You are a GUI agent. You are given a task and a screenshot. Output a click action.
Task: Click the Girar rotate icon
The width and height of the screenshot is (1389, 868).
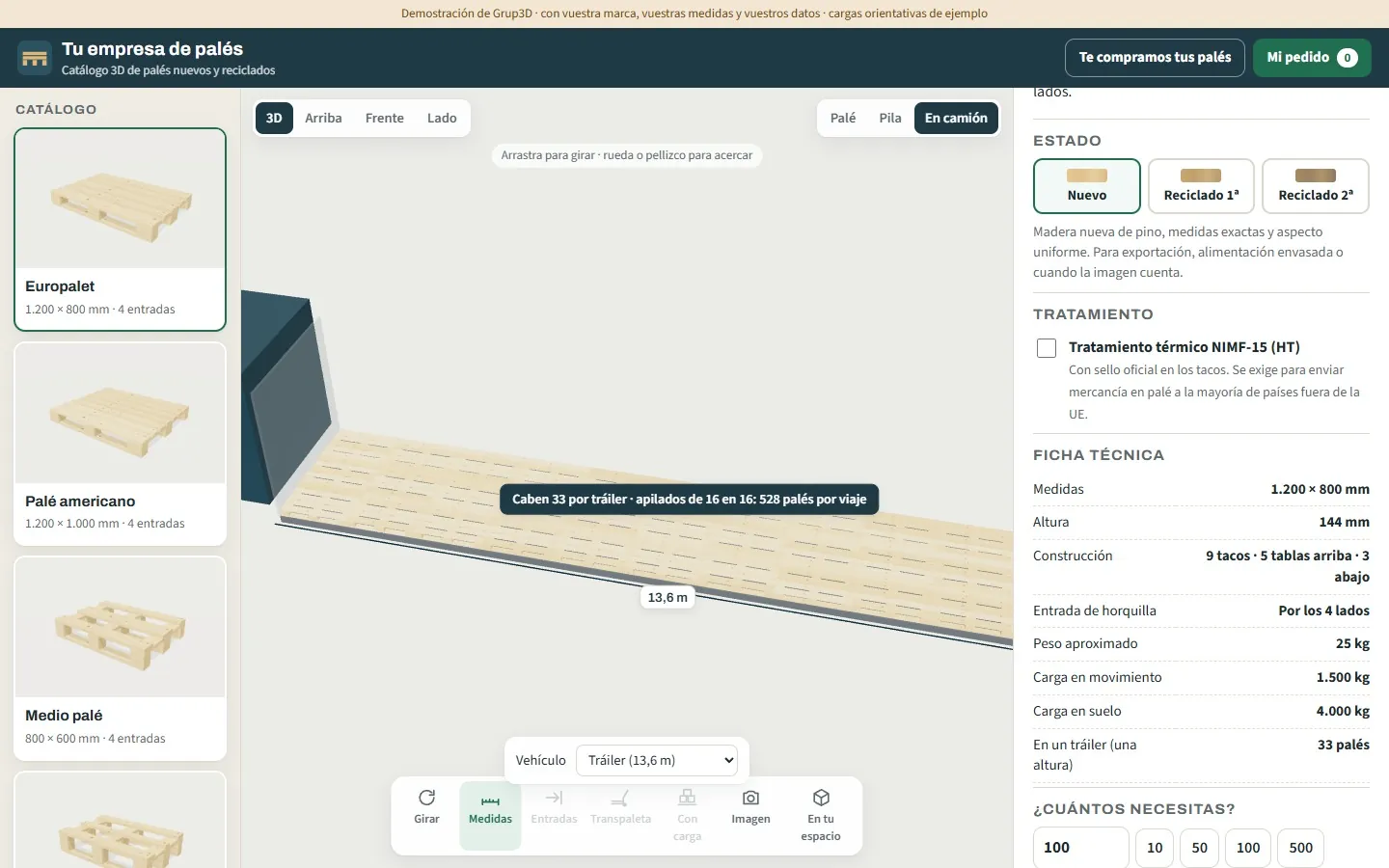point(426,798)
